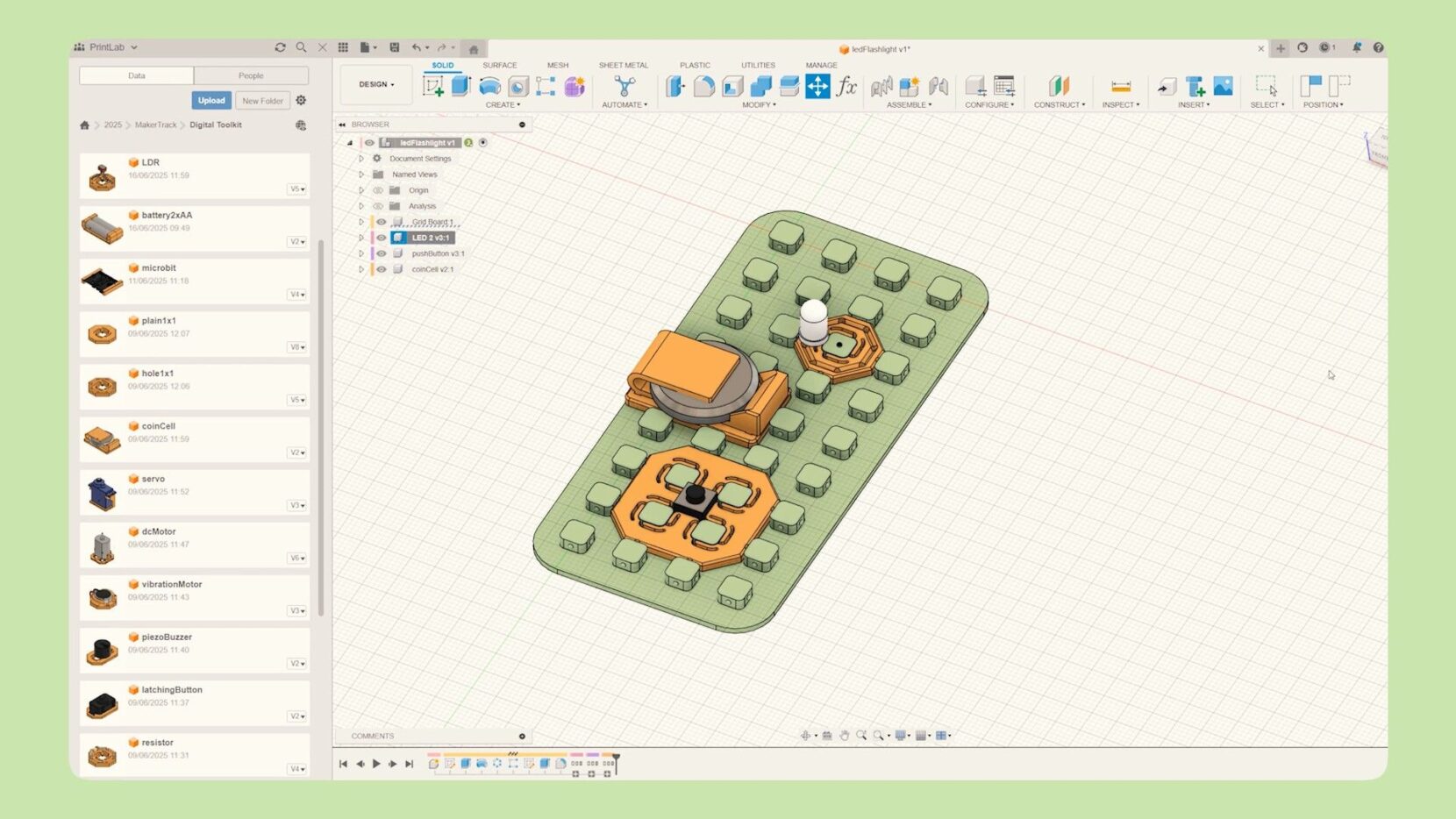The height and width of the screenshot is (819, 1456).
Task: Switch to the SURFACE tab
Action: [x=499, y=64]
